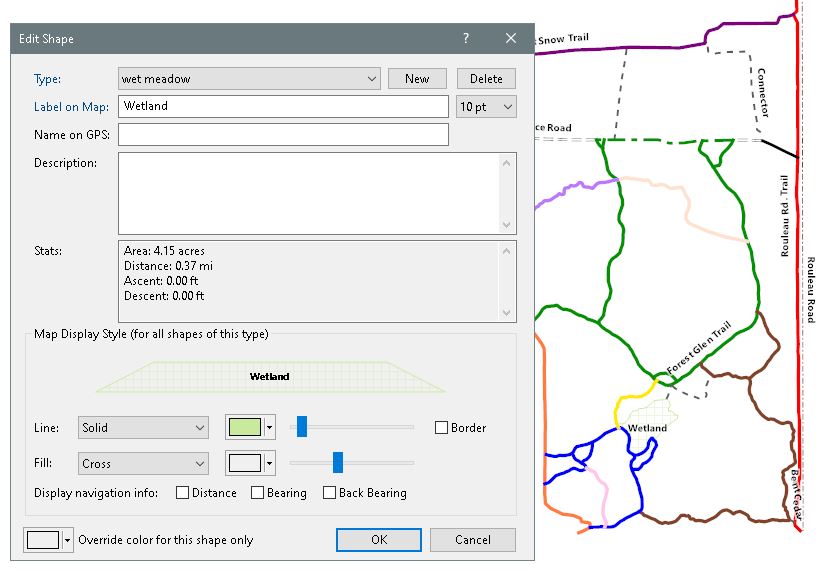Click the fill color swatch

tap(244, 463)
